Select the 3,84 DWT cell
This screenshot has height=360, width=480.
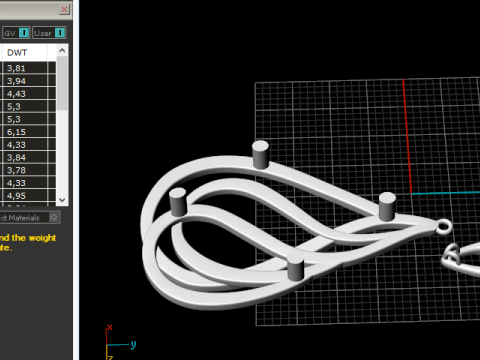tap(24, 157)
